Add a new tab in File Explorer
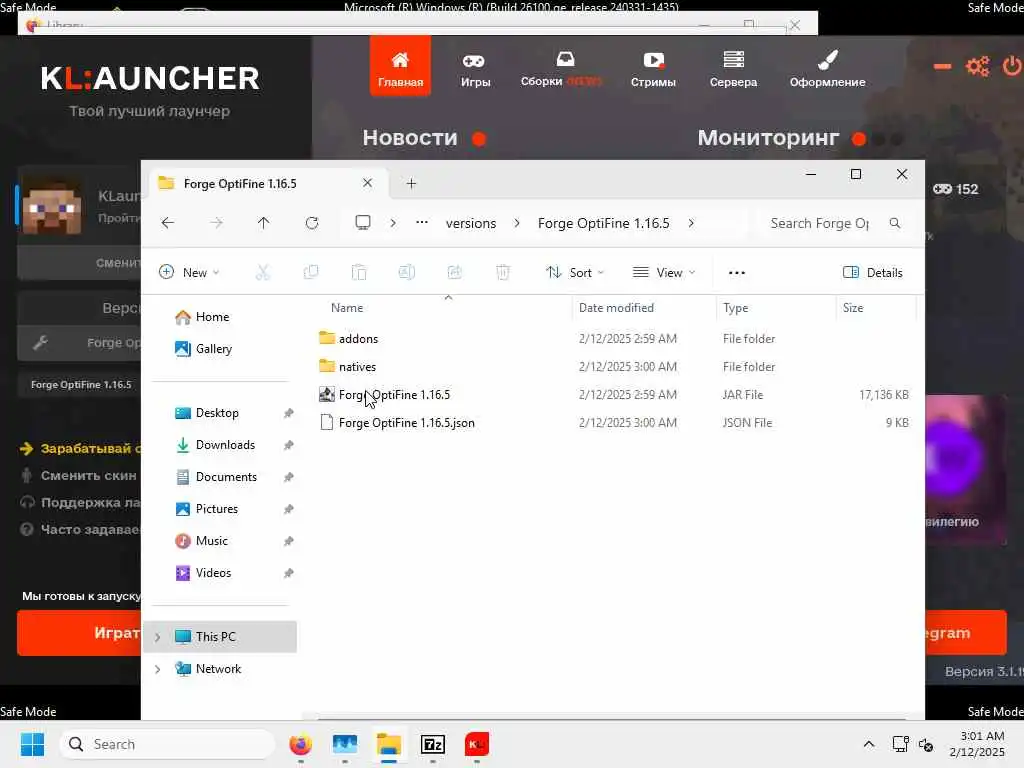Image resolution: width=1024 pixels, height=768 pixels. pyautogui.click(x=411, y=184)
